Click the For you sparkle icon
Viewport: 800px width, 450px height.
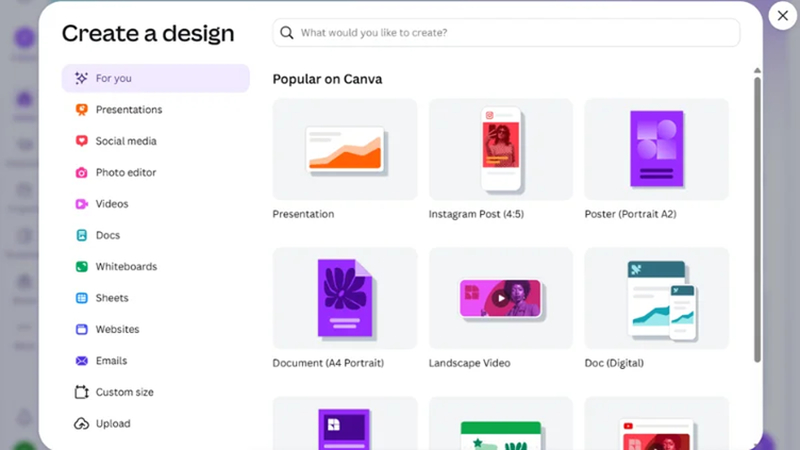[81, 78]
